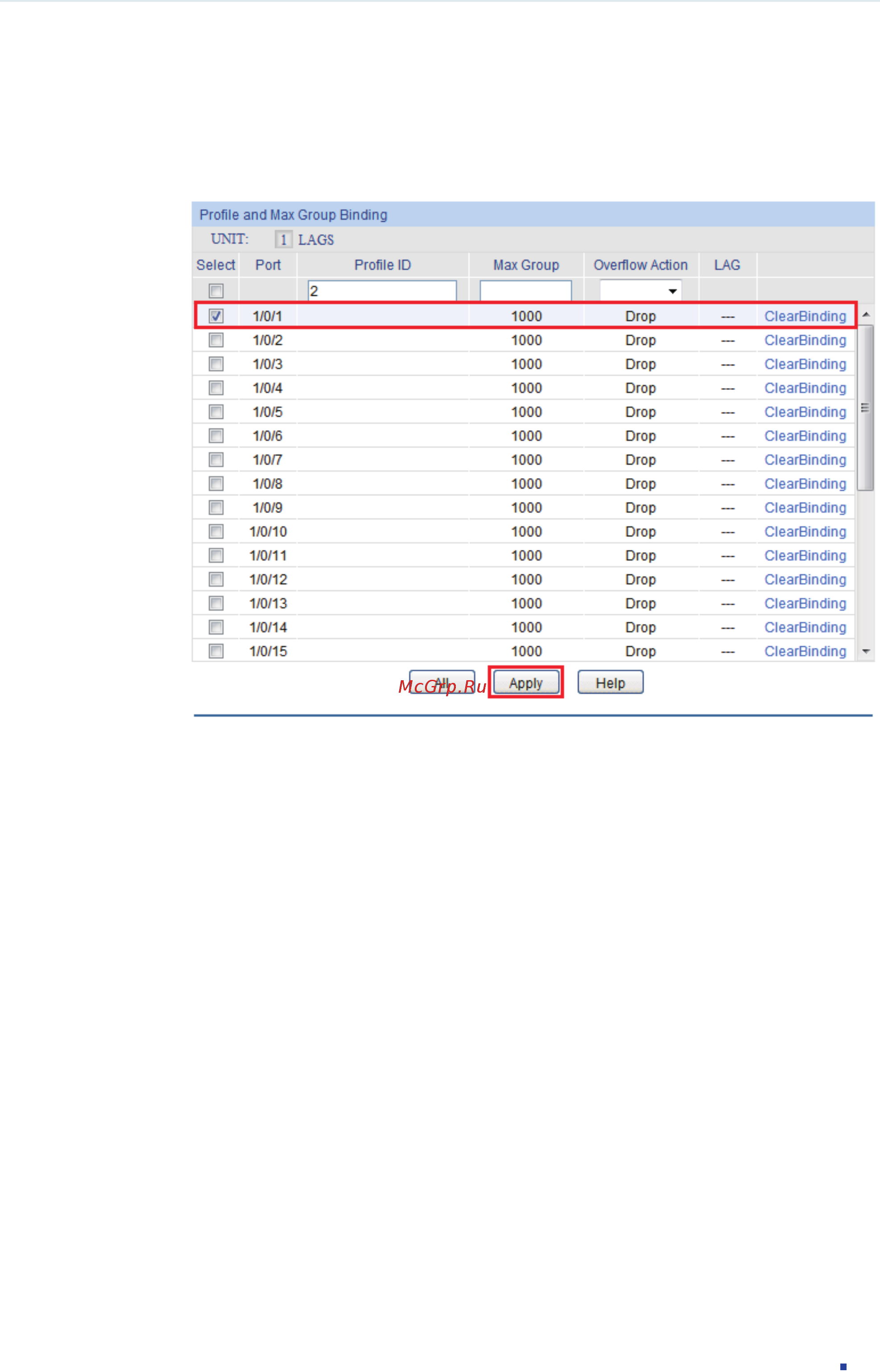Check the checkbox for port 1/0/5
Image resolution: width=880 pixels, height=1372 pixels.
[x=216, y=412]
